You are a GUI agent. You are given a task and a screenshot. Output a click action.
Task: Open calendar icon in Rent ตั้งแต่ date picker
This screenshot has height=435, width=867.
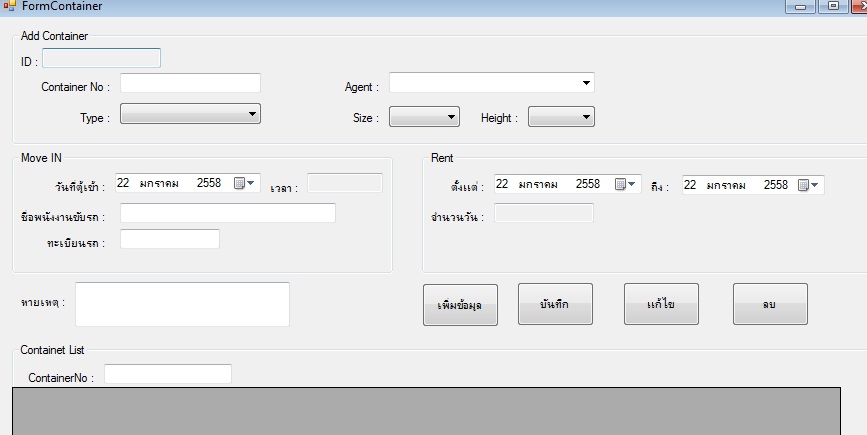[625, 184]
